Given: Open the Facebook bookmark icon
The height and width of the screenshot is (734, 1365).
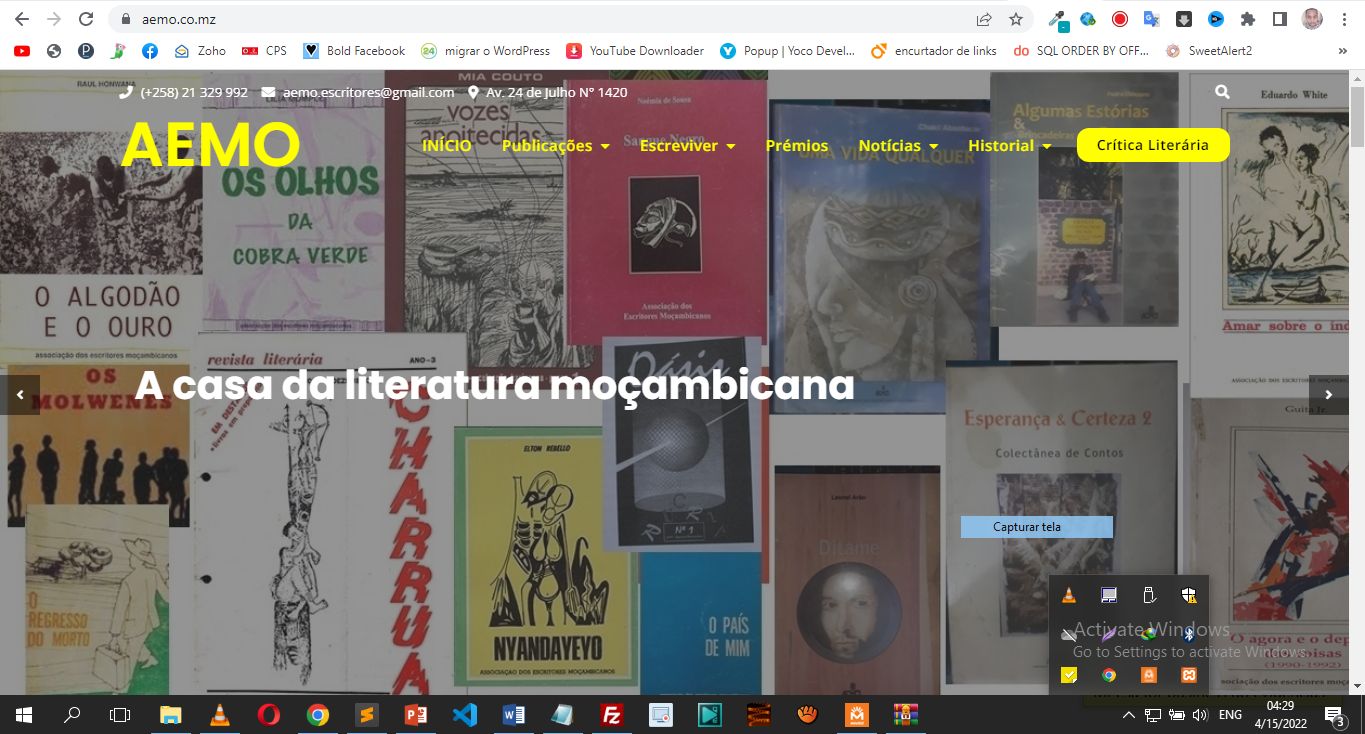Looking at the screenshot, I should tap(150, 50).
